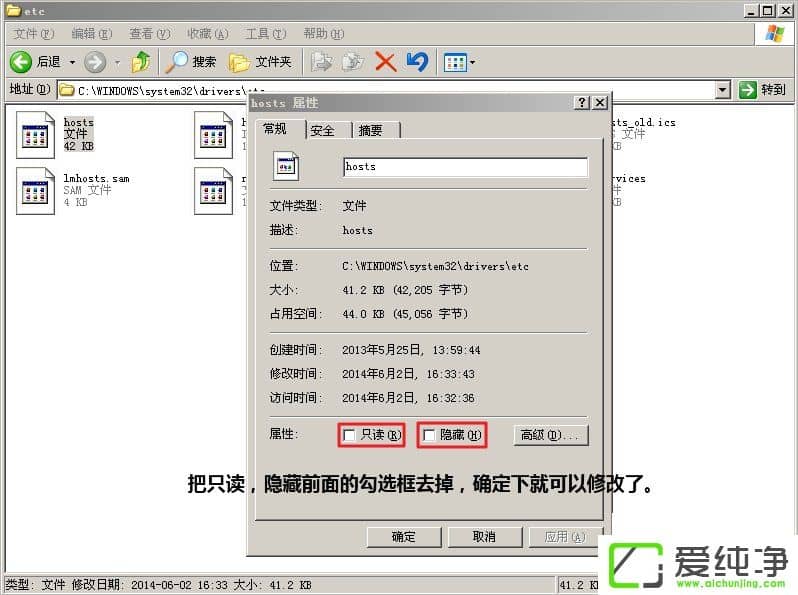The height and width of the screenshot is (595, 798).
Task: Open the 查看 View menu
Action: pyautogui.click(x=150, y=34)
